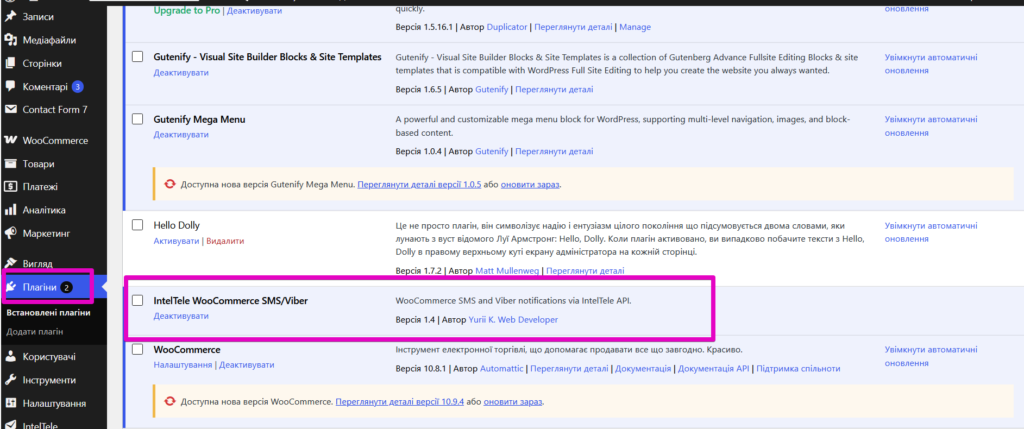Open Додати плагін submenu item
The width and height of the screenshot is (1024, 429).
click(35, 331)
